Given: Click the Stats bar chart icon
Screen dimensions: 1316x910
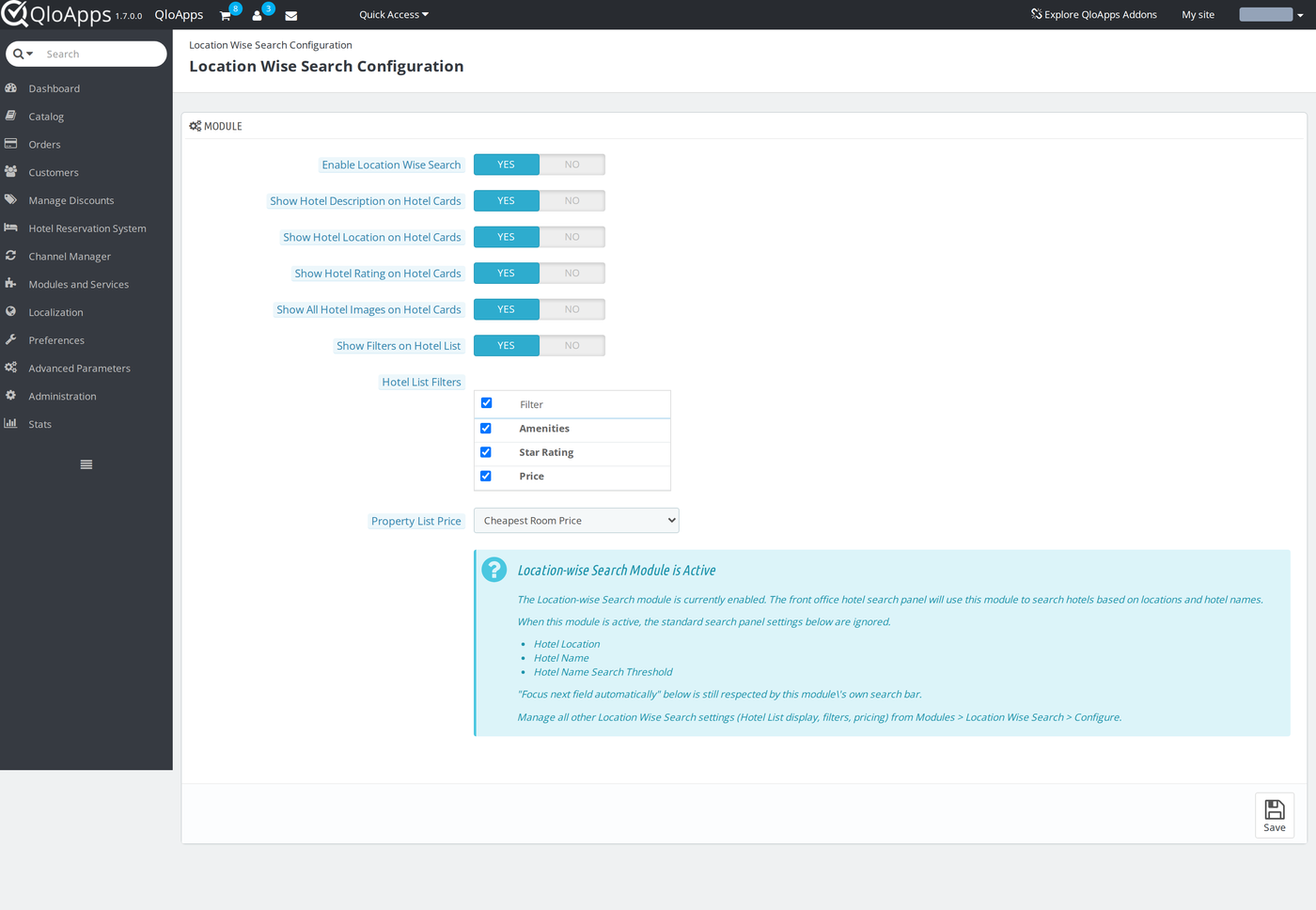Looking at the screenshot, I should pyautogui.click(x=11, y=424).
